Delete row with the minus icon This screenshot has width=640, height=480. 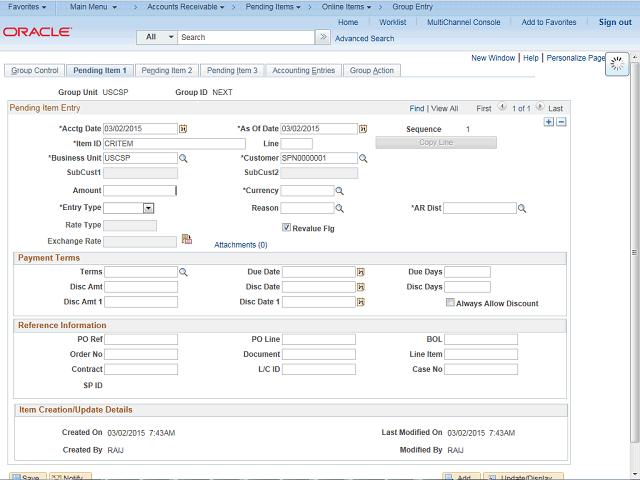(x=561, y=122)
